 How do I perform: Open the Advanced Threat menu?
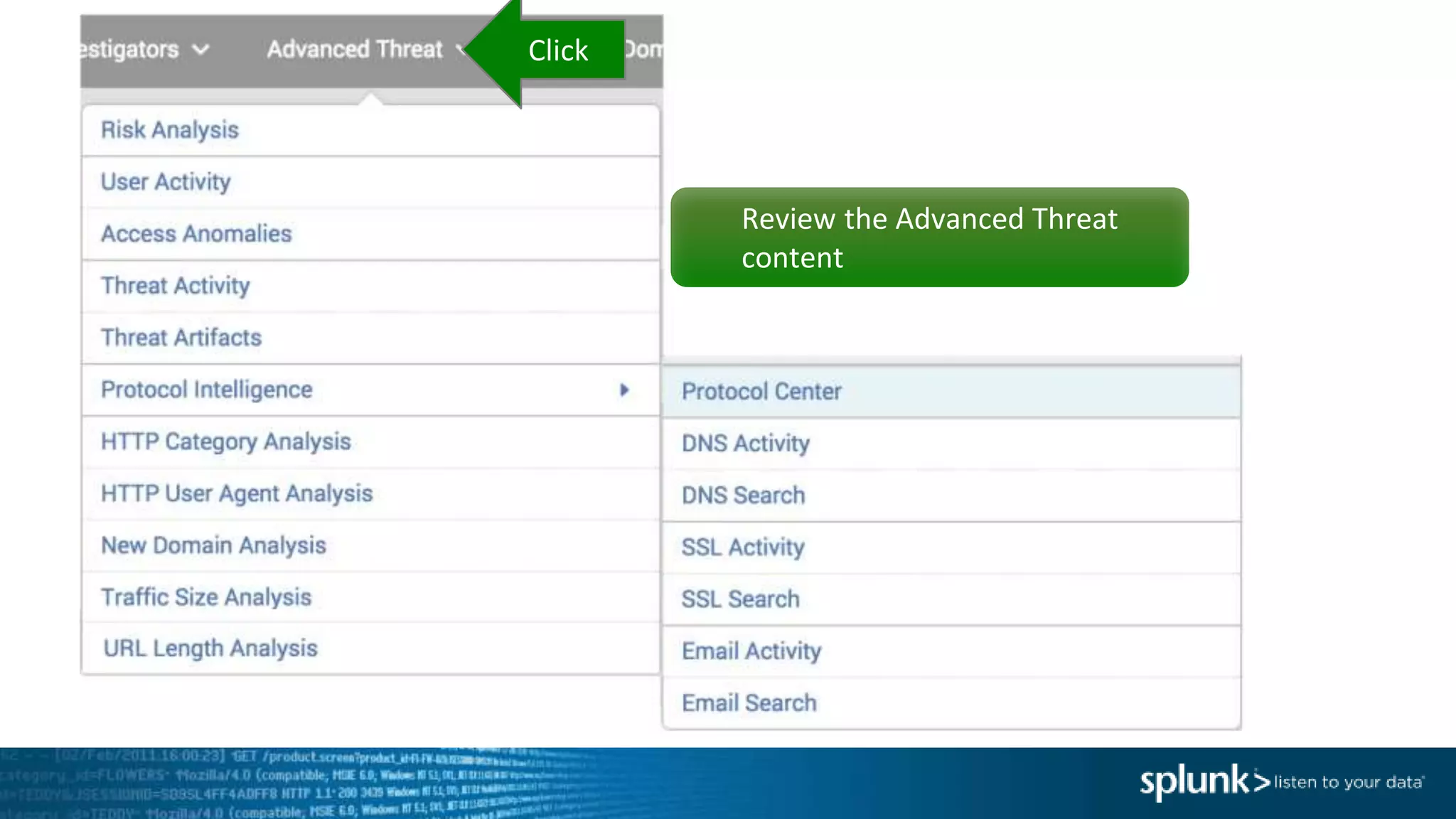tap(355, 49)
